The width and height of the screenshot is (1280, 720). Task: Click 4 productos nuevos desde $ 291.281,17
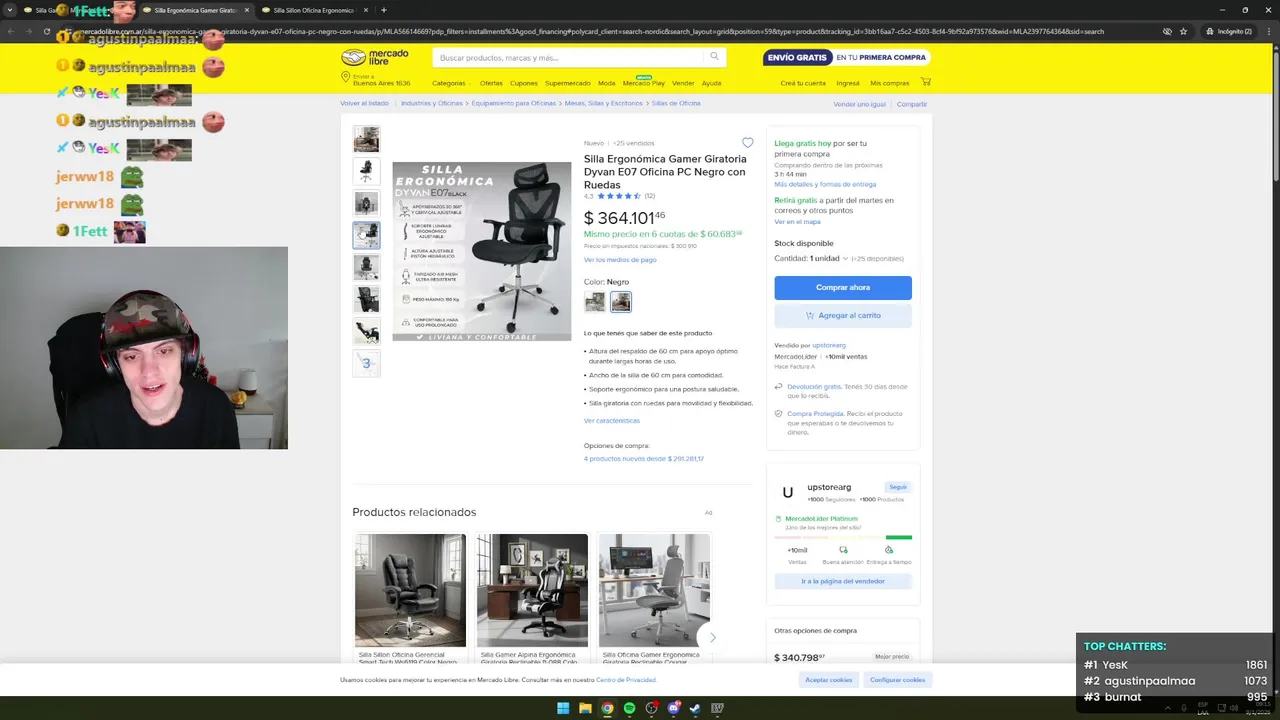coord(644,459)
